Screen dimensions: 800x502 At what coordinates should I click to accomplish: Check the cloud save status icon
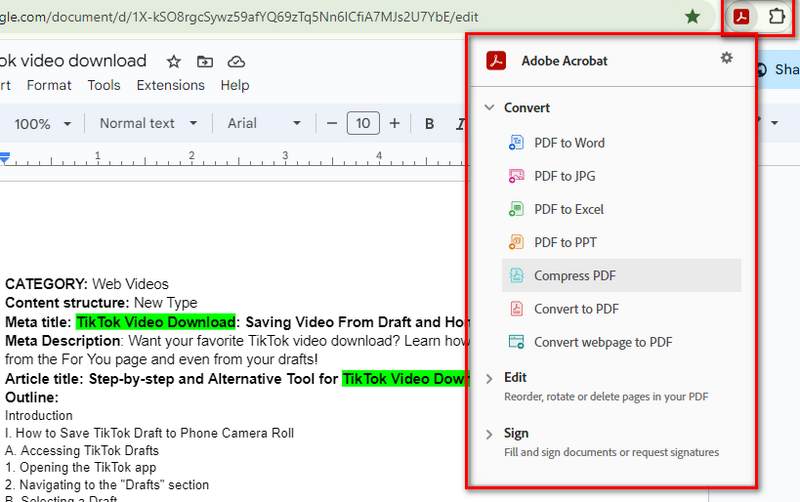tap(236, 62)
